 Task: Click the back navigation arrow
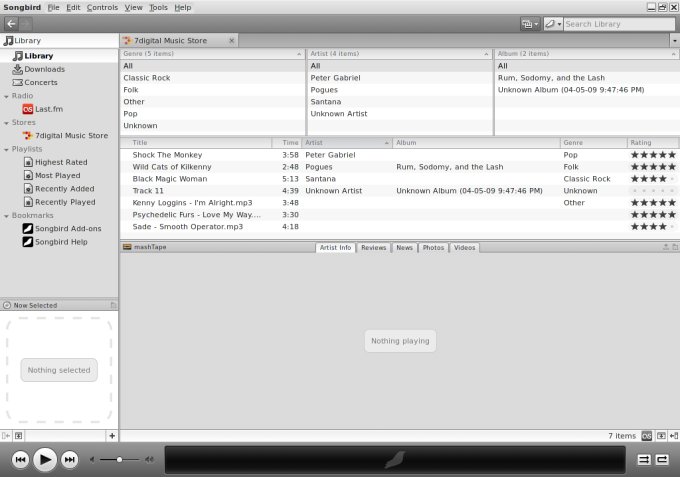[x=11, y=24]
